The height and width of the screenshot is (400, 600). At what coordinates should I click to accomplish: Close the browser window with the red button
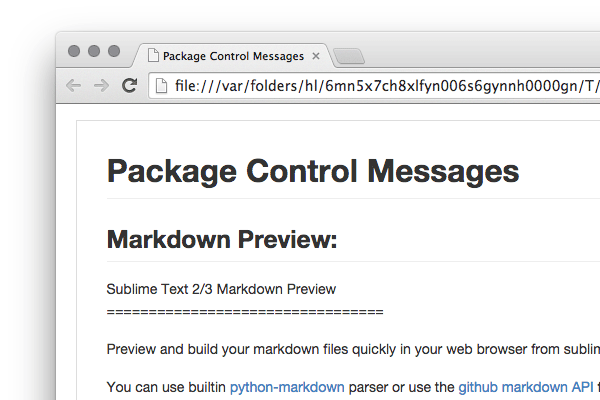pyautogui.click(x=75, y=51)
